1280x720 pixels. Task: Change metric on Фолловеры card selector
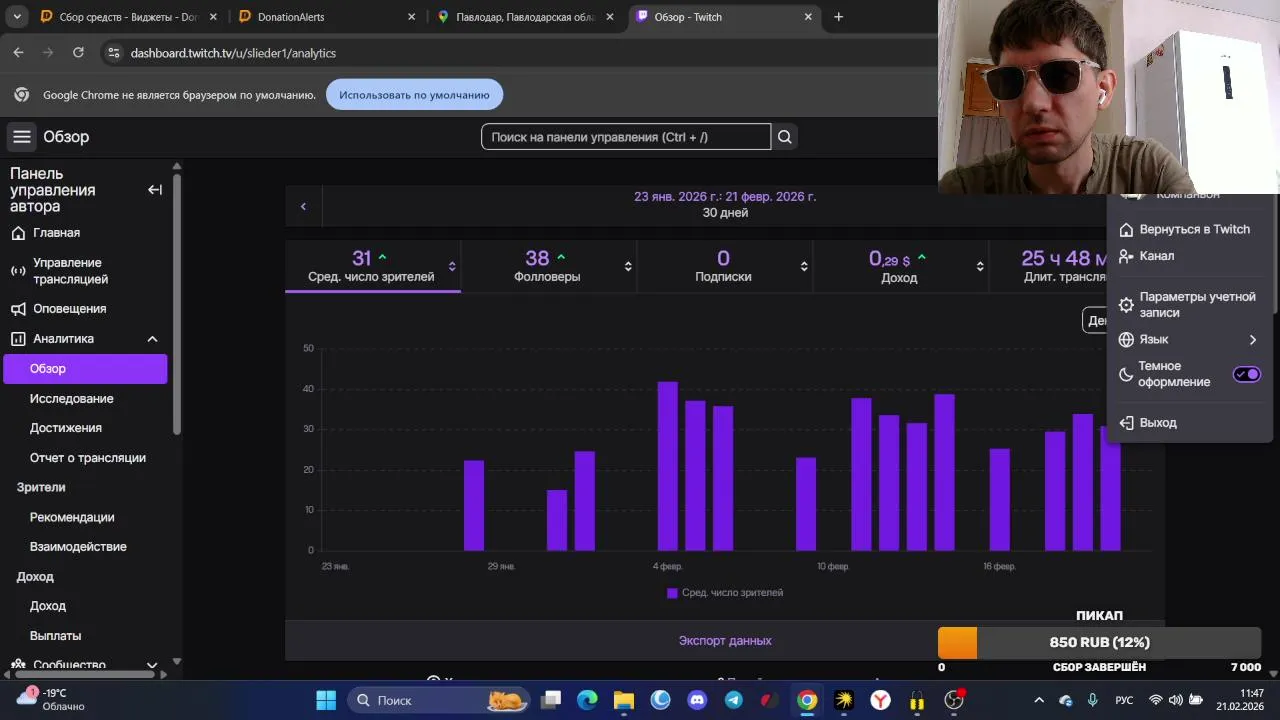(x=628, y=266)
